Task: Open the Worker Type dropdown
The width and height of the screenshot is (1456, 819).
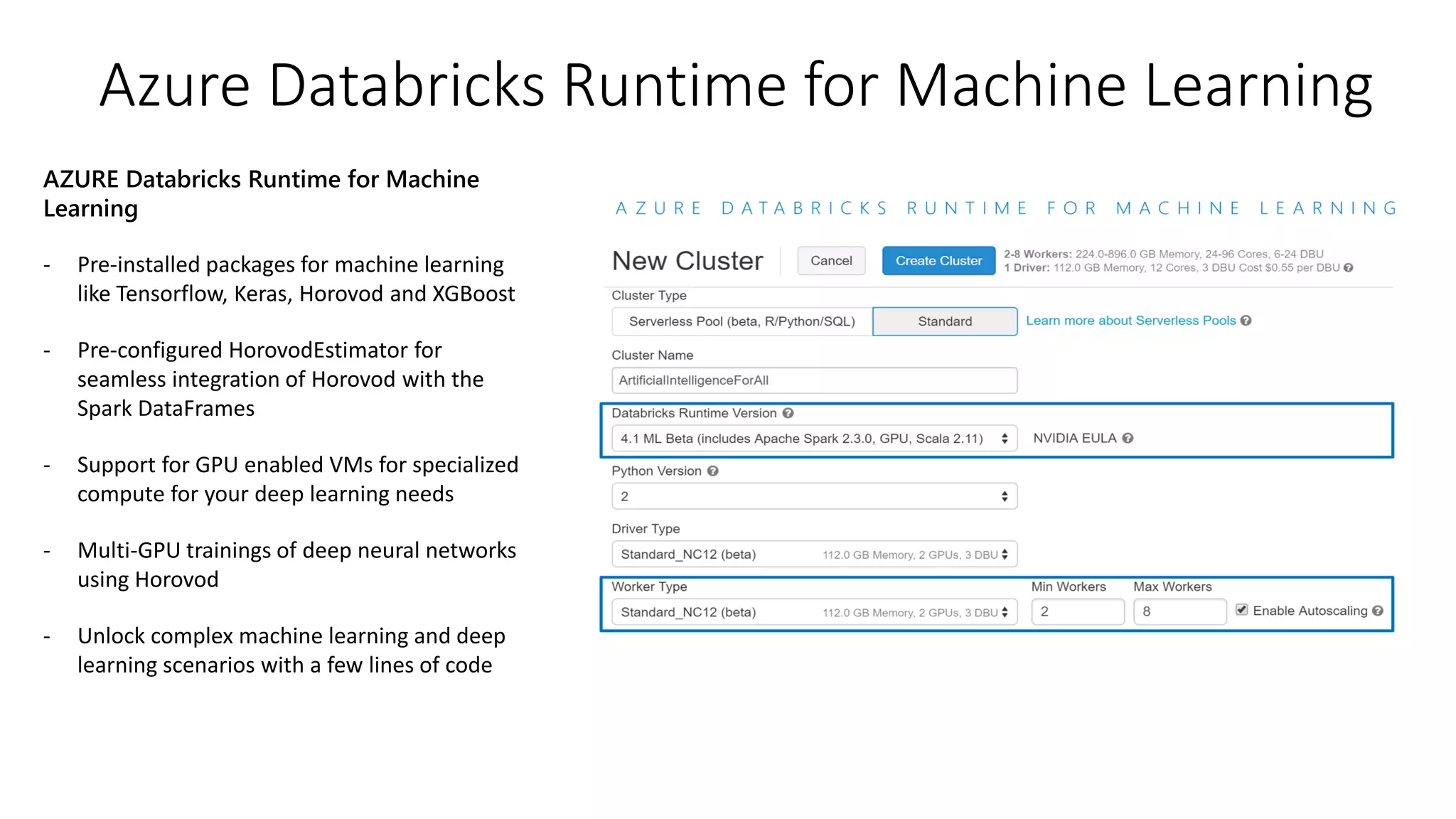Action: click(814, 612)
